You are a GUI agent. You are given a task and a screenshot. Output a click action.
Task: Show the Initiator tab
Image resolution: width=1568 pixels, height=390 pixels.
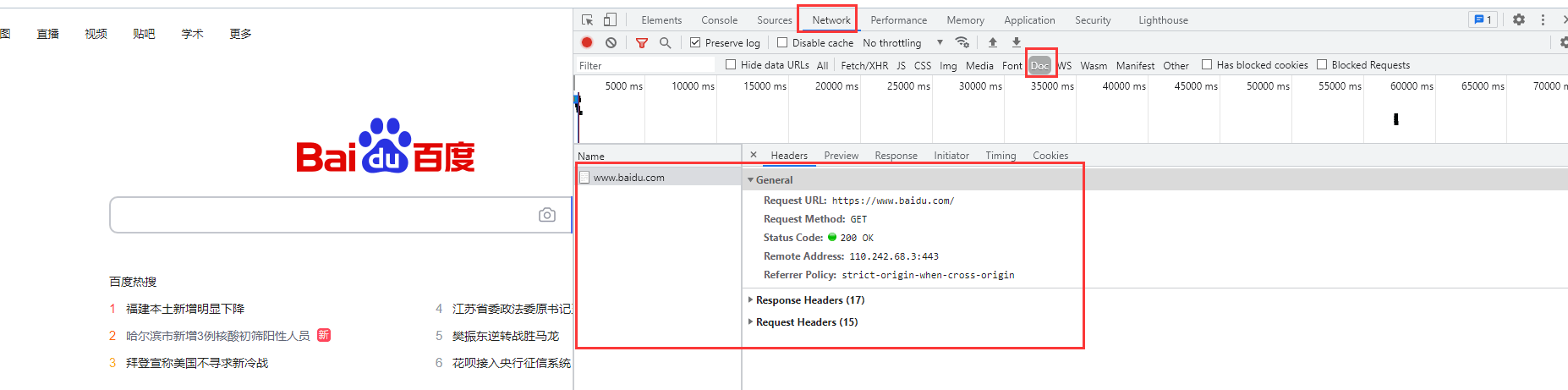coord(951,156)
